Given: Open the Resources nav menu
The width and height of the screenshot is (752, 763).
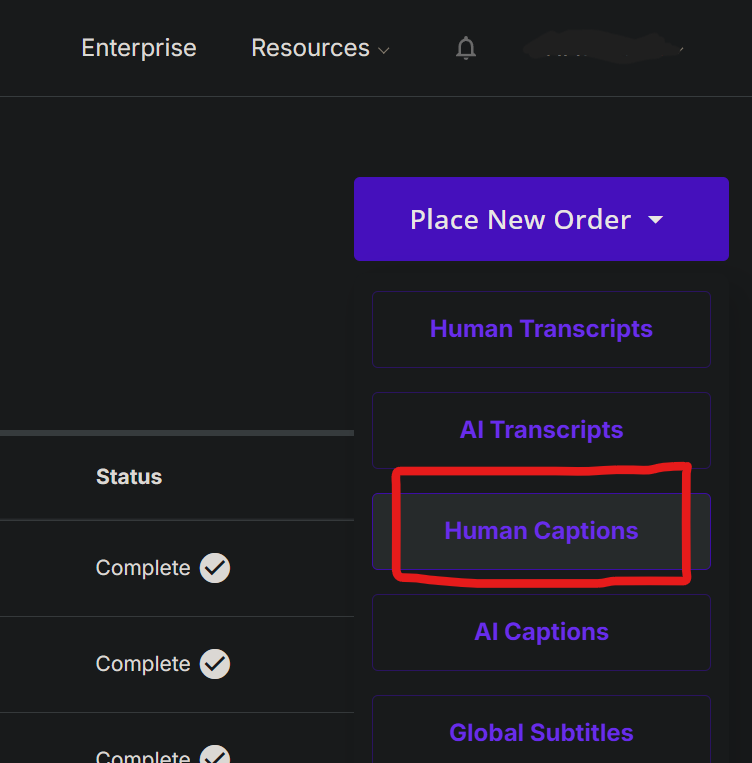Looking at the screenshot, I should pyautogui.click(x=310, y=48).
